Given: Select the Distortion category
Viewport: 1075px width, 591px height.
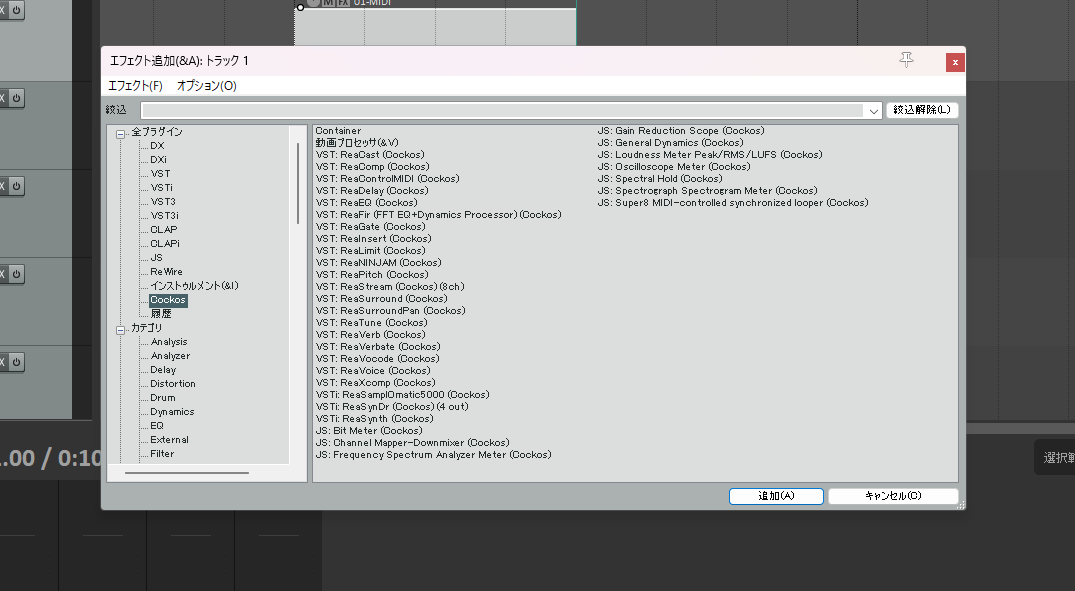Looking at the screenshot, I should 173,384.
